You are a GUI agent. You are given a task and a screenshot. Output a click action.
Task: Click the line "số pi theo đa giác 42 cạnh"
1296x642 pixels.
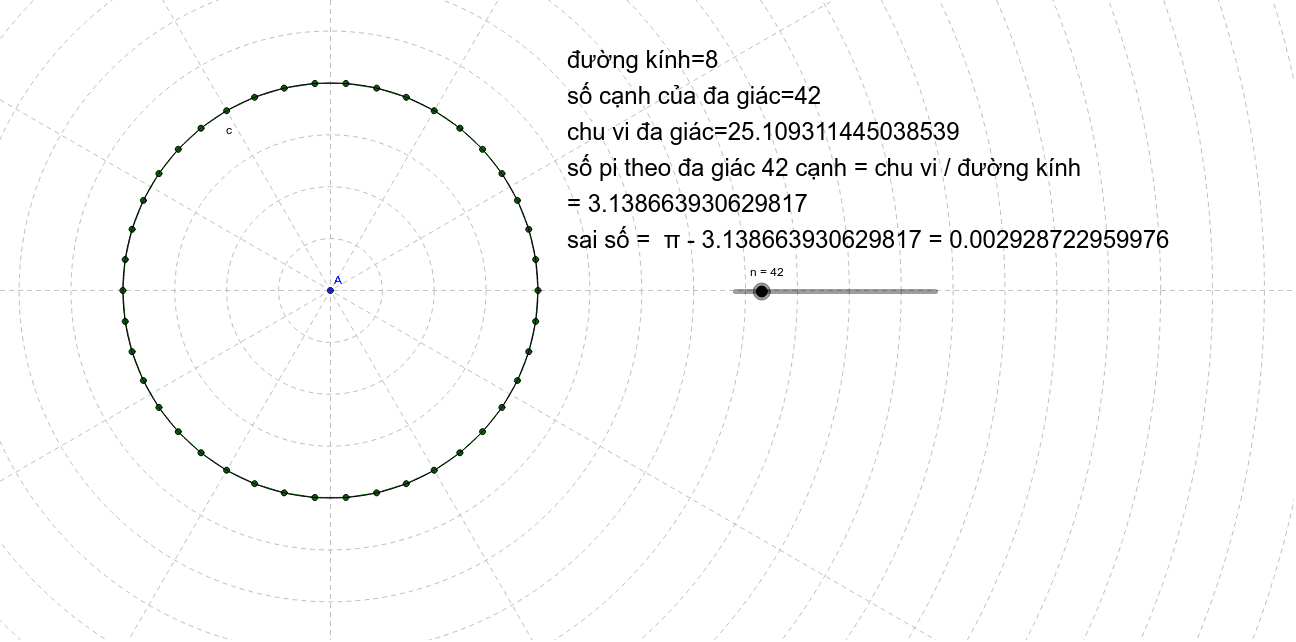point(824,168)
